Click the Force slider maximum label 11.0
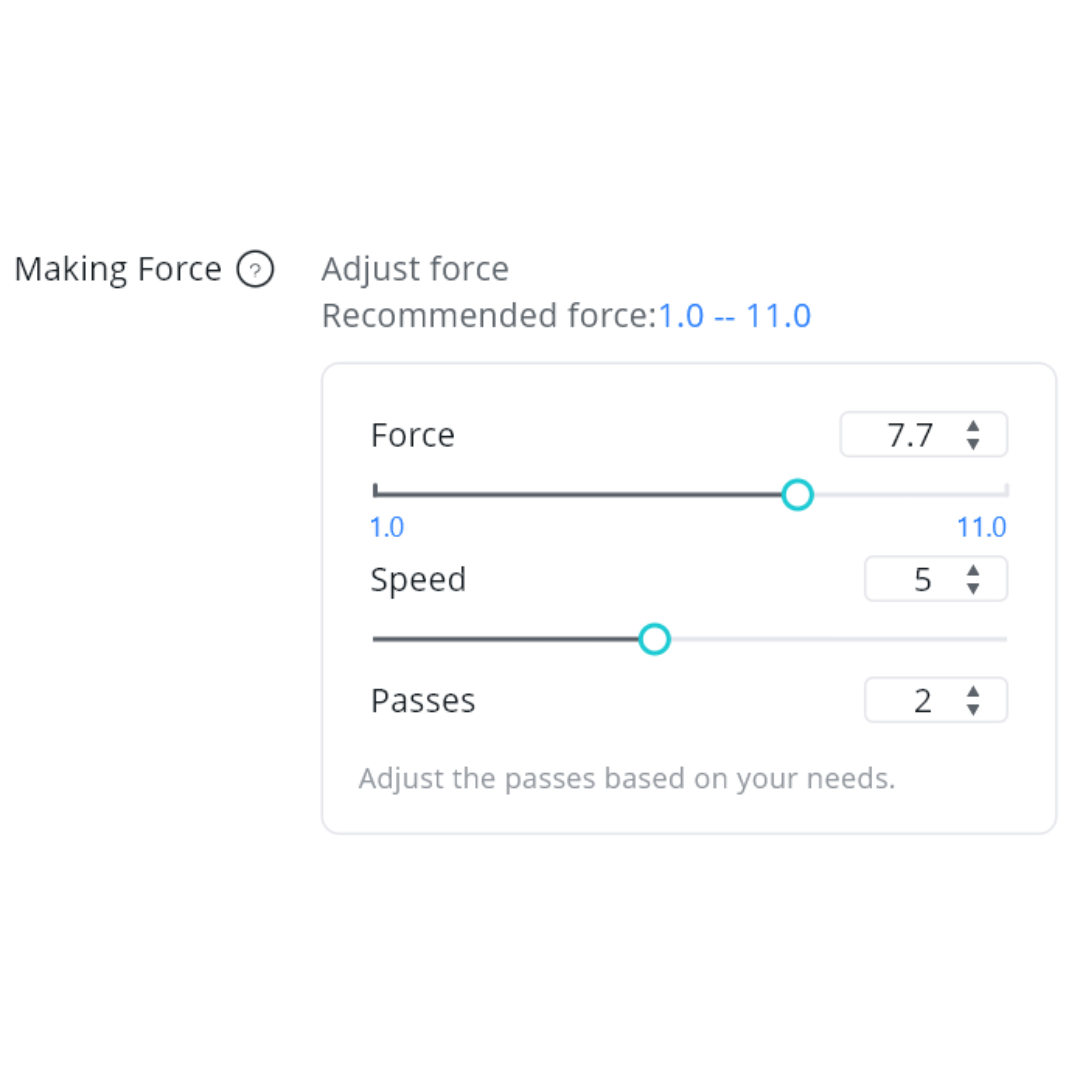Image resolution: width=1080 pixels, height=1080 pixels. pyautogui.click(x=981, y=527)
